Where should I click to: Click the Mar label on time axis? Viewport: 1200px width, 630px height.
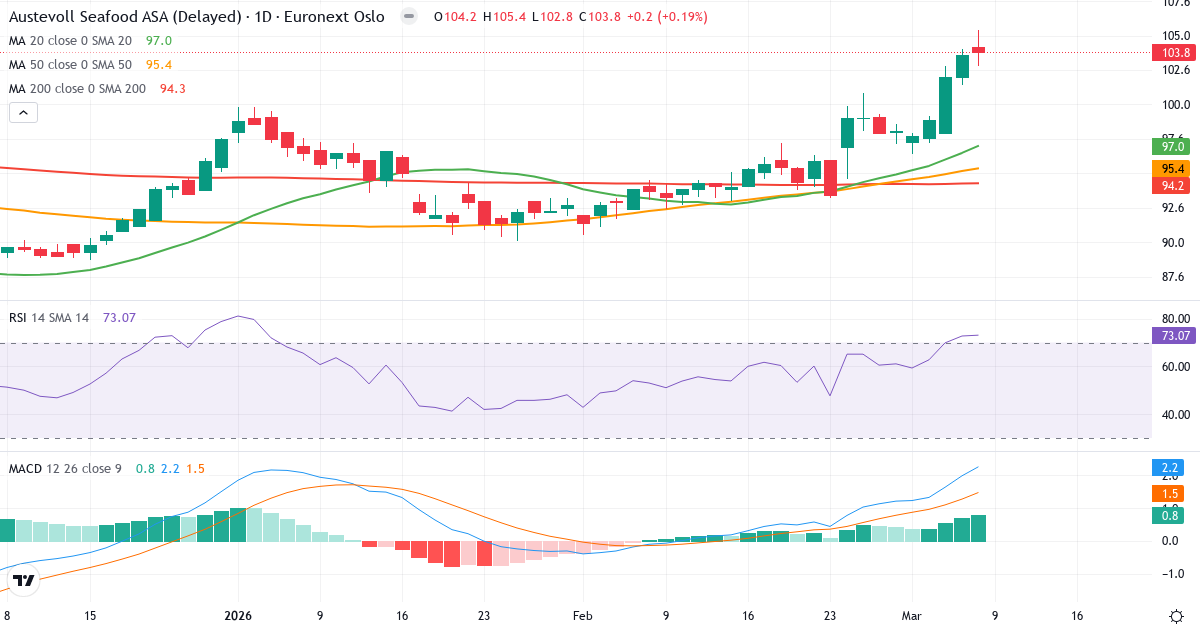912,616
